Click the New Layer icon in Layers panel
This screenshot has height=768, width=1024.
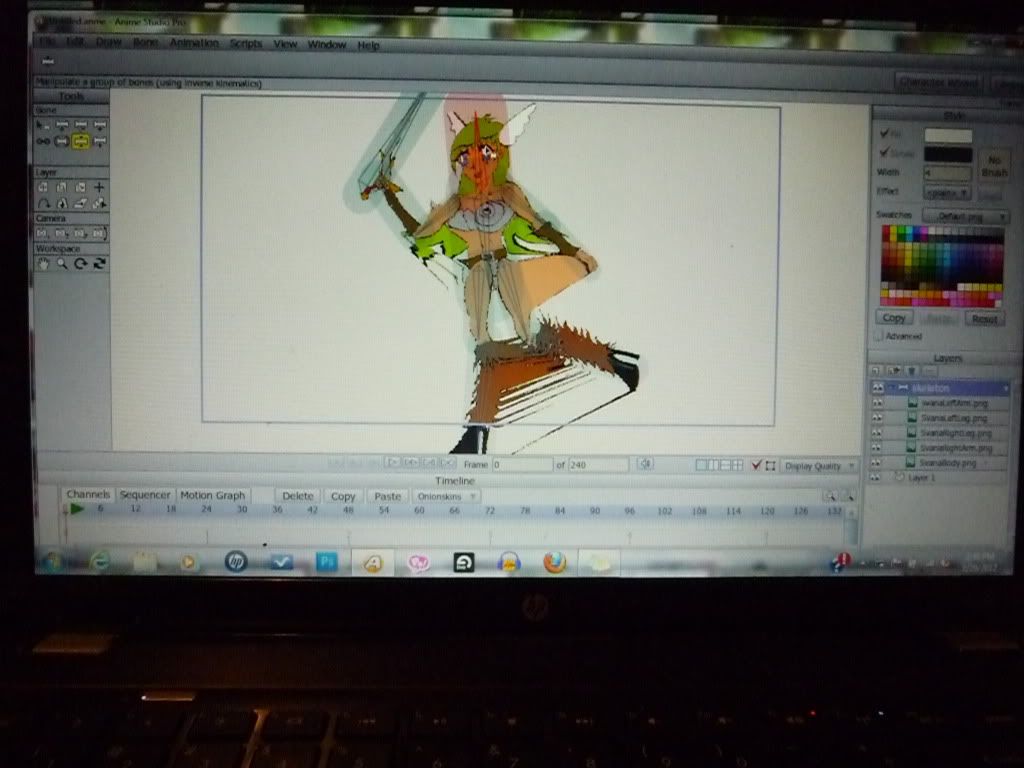click(876, 371)
